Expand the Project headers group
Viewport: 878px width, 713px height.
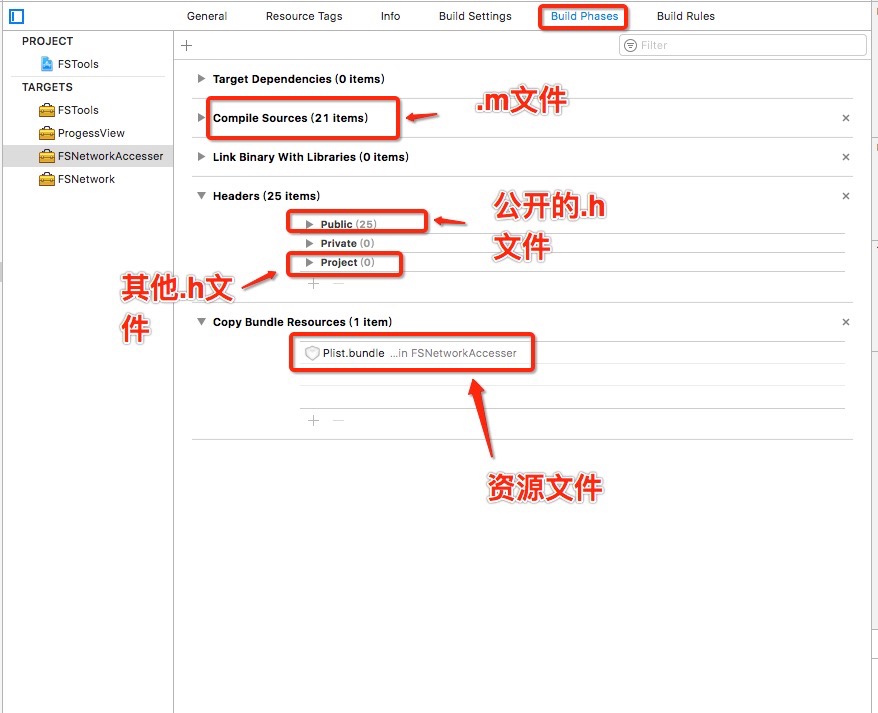coord(310,262)
